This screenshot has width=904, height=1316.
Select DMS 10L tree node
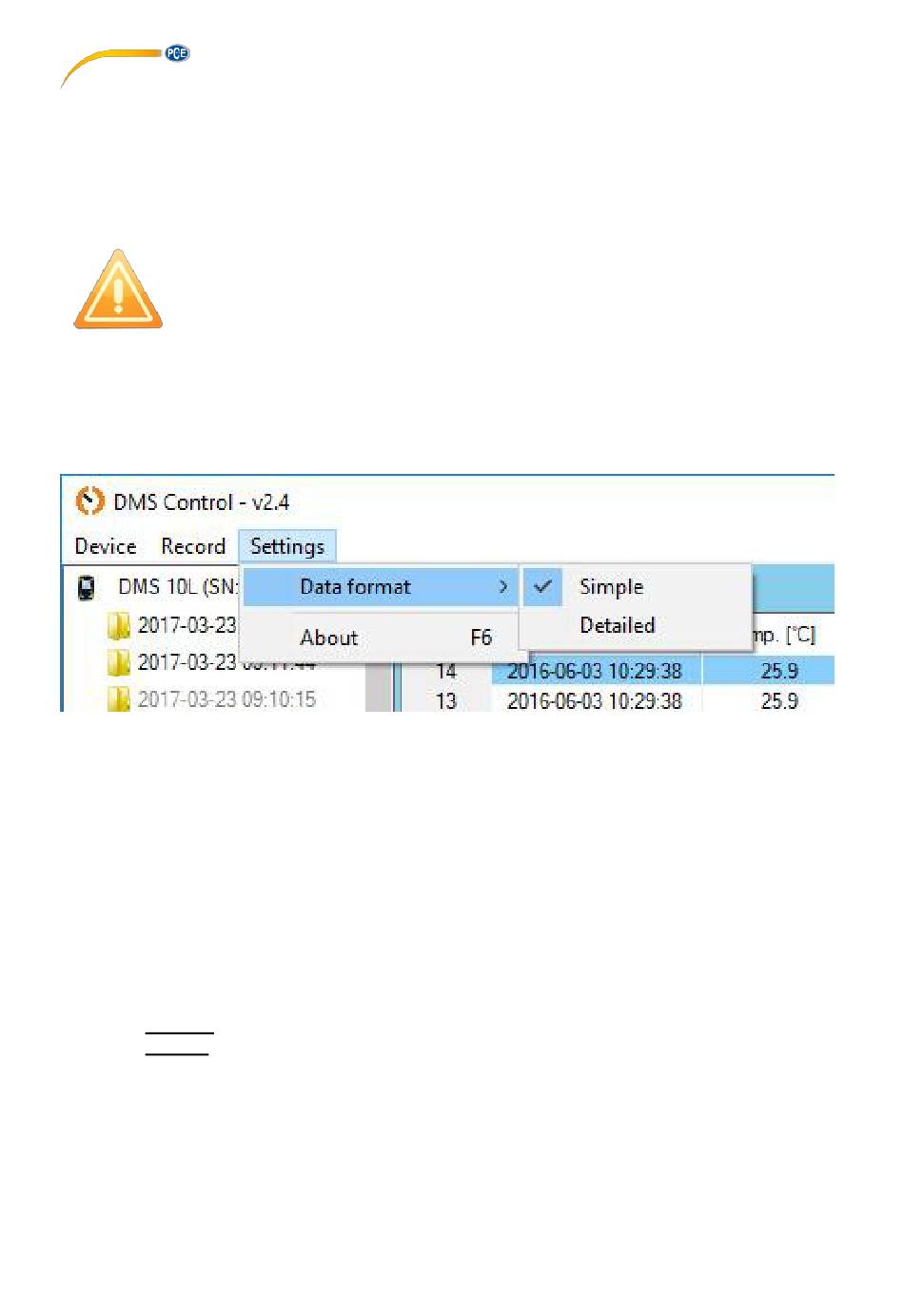[x=177, y=586]
